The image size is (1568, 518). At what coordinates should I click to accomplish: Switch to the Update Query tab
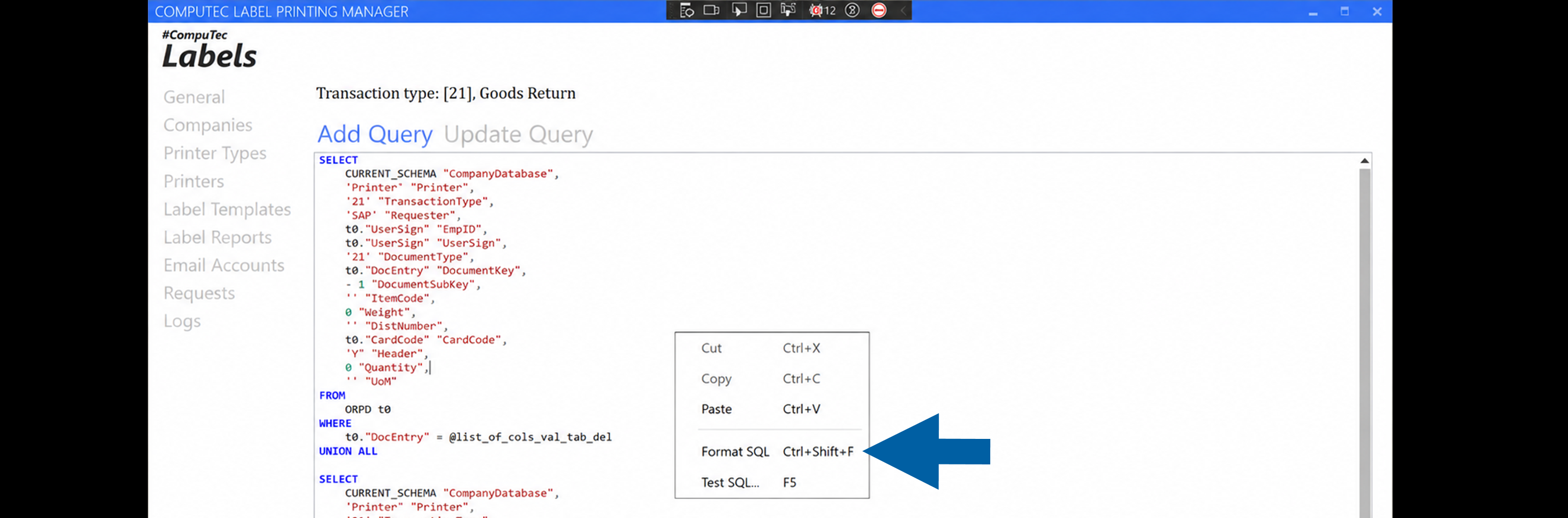[x=518, y=134]
